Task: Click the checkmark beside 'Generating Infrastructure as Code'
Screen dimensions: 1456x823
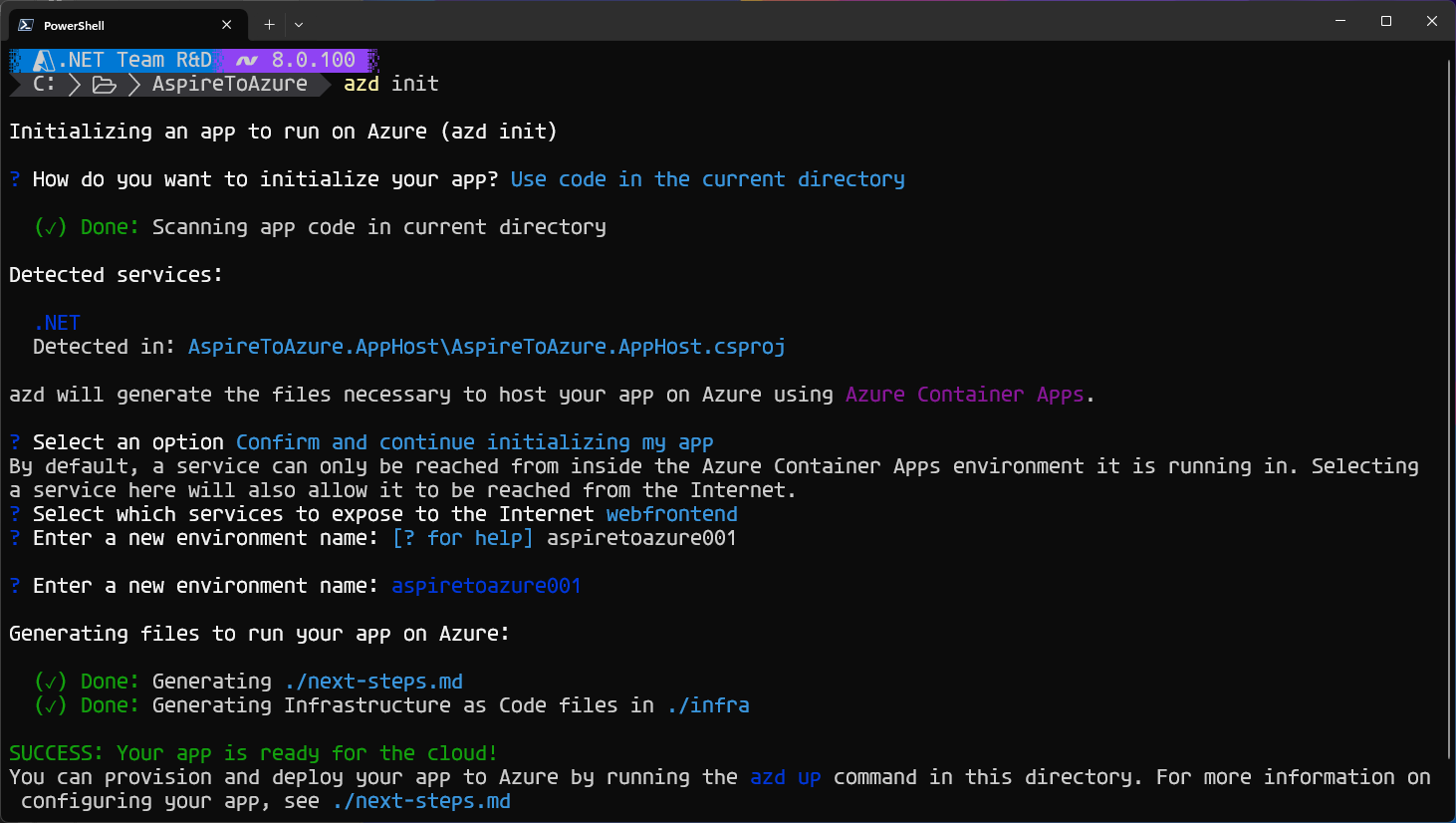Action: (x=51, y=705)
